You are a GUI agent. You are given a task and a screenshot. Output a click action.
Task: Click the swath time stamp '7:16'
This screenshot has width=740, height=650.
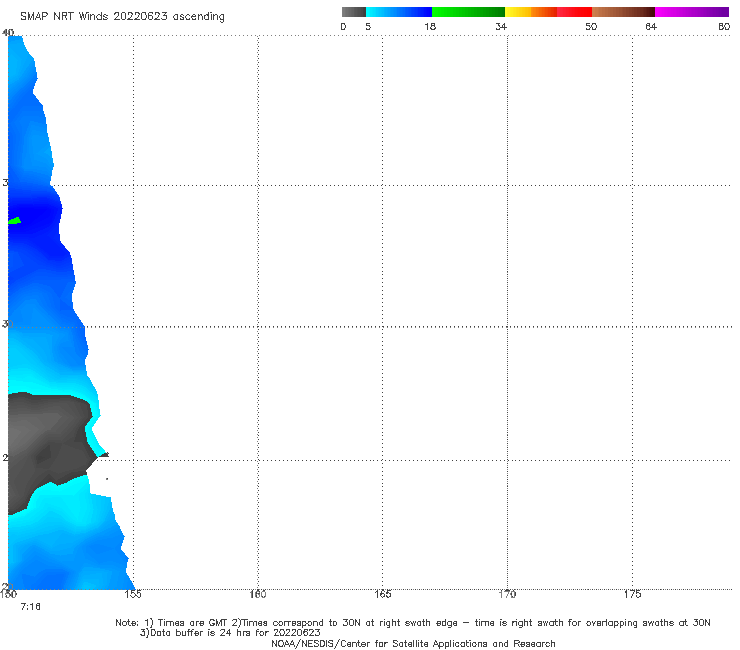tap(30, 607)
